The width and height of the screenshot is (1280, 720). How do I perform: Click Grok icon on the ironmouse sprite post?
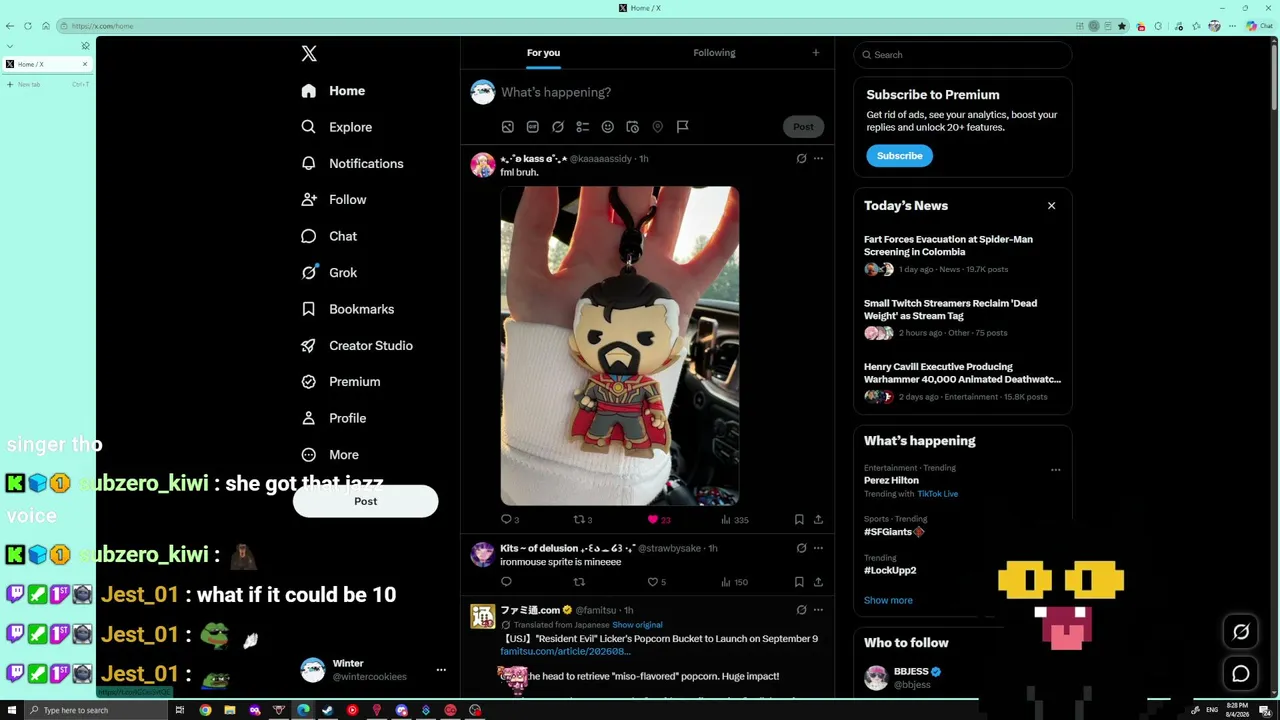801,548
